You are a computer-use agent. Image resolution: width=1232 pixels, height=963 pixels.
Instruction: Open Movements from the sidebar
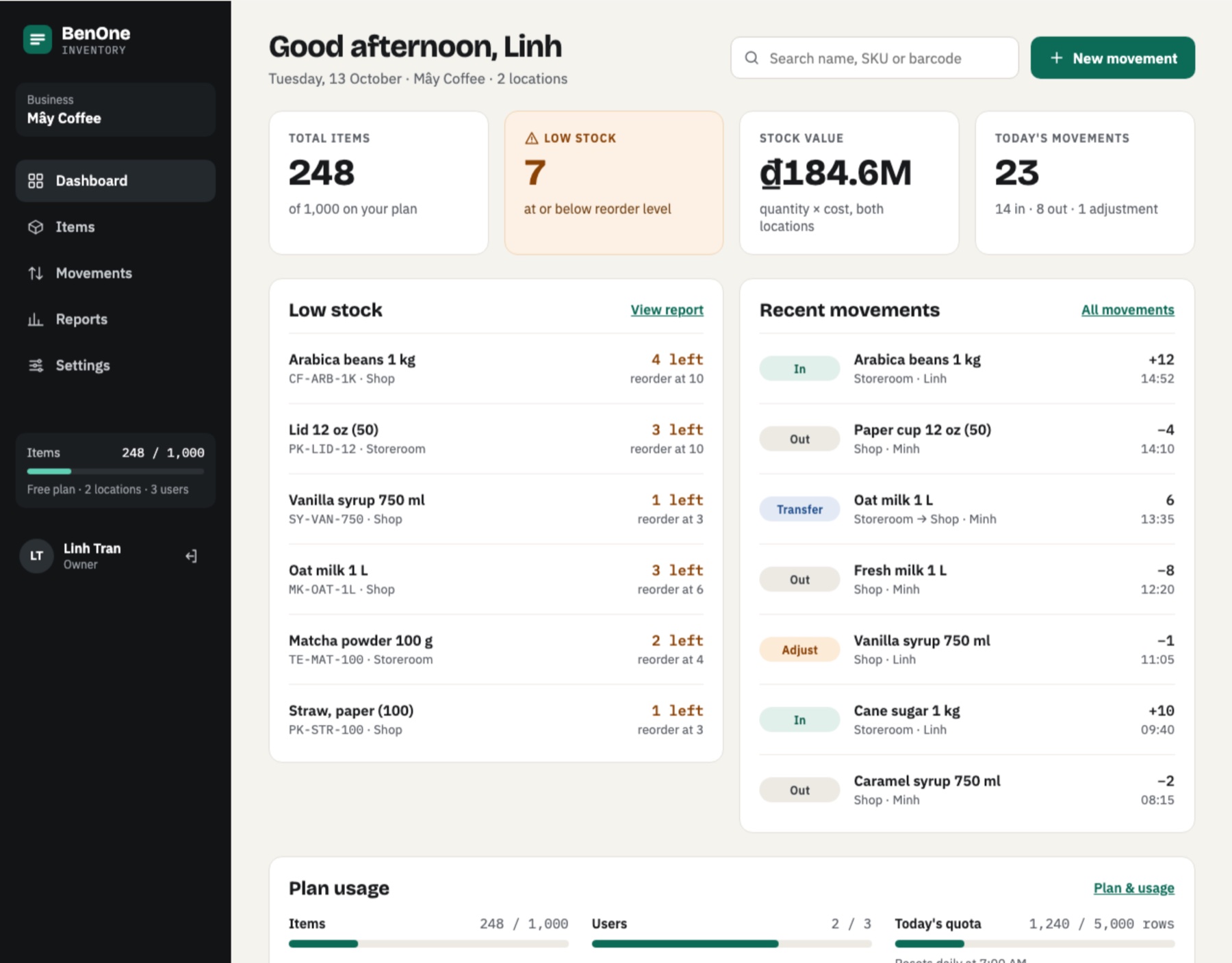tap(116, 273)
